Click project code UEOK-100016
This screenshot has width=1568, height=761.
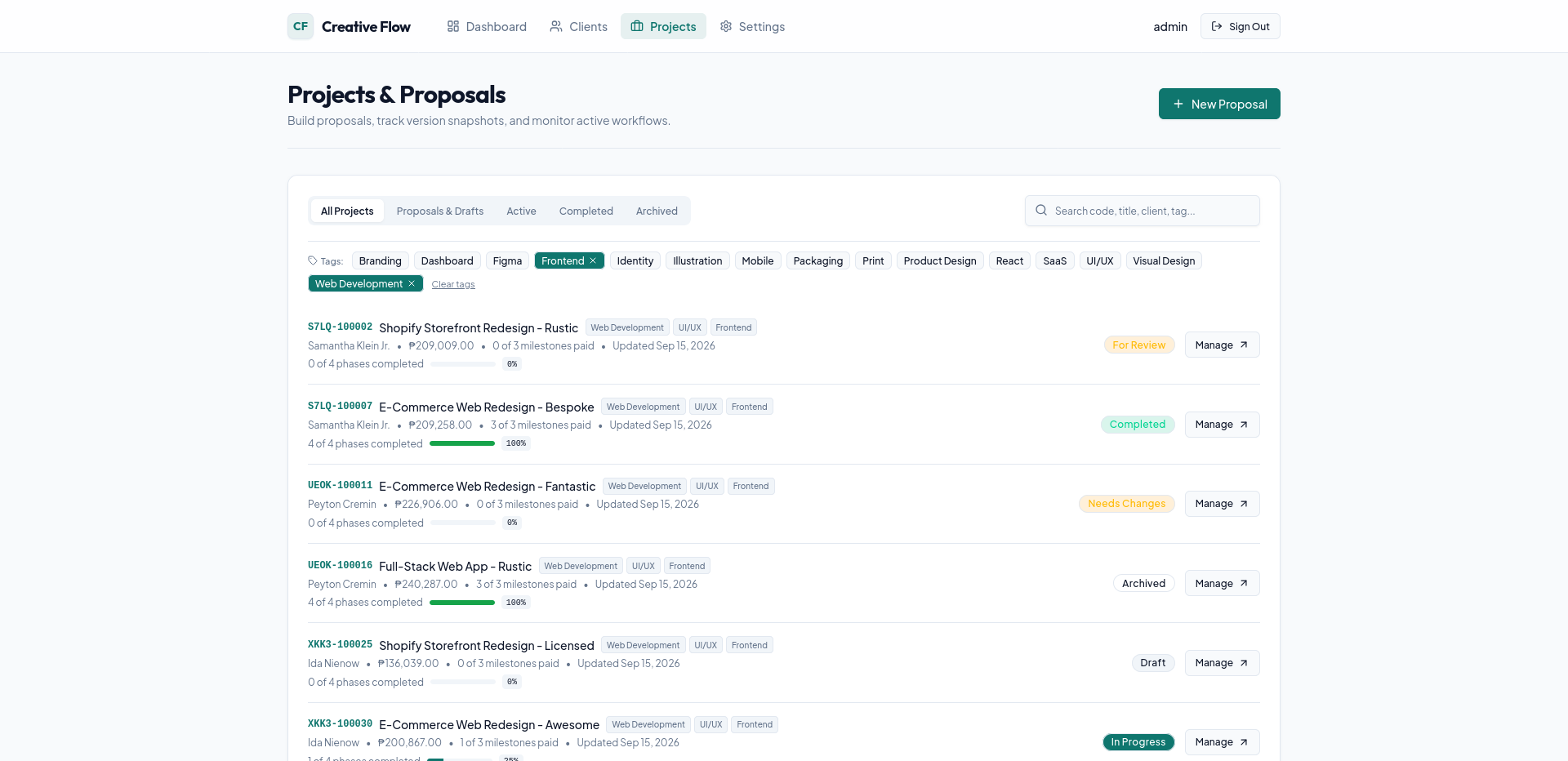pos(340,565)
